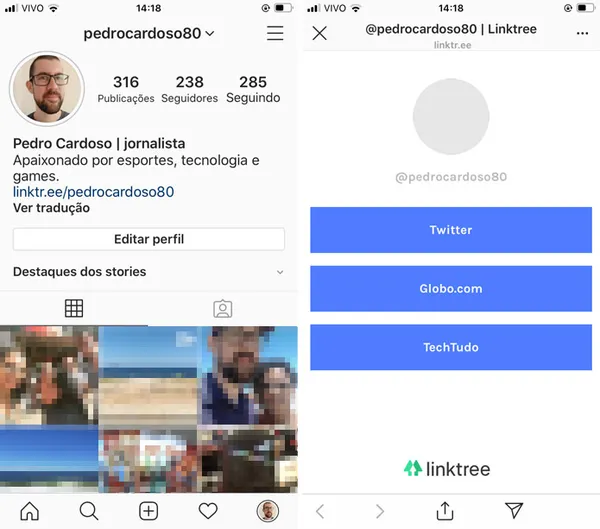Tap the Instagram home icon

29,511
